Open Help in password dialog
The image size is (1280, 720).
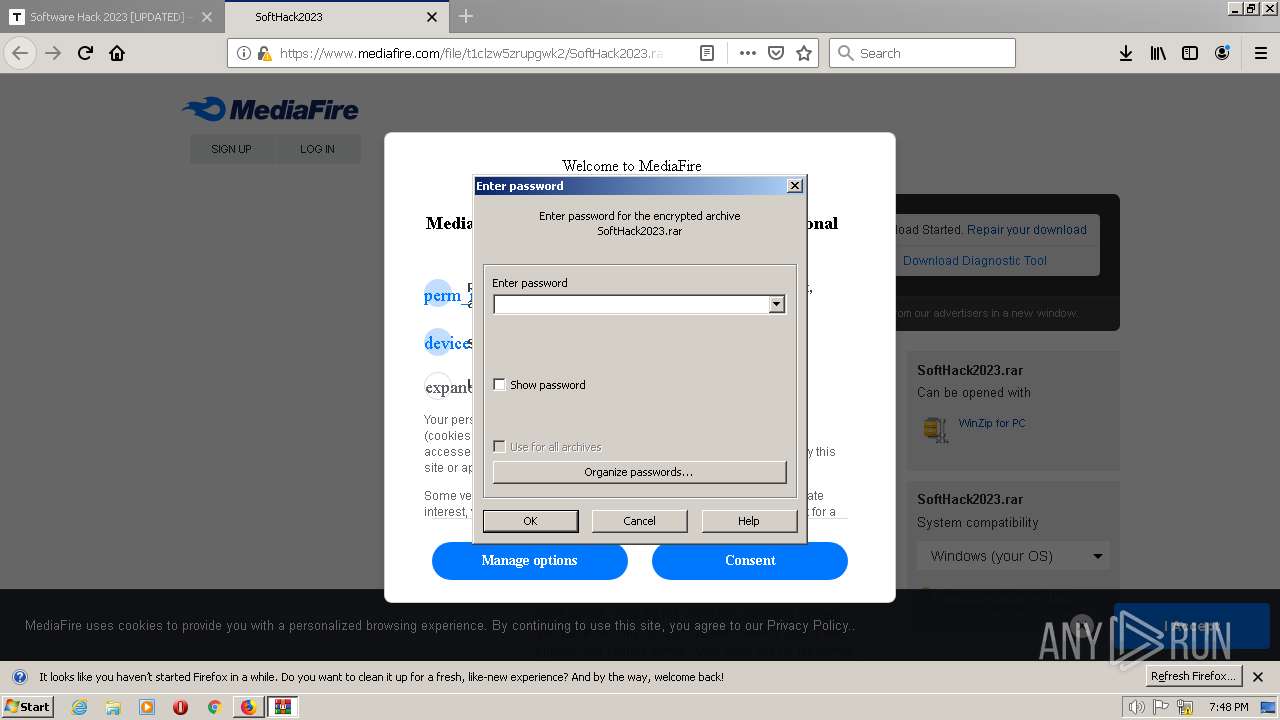[749, 521]
